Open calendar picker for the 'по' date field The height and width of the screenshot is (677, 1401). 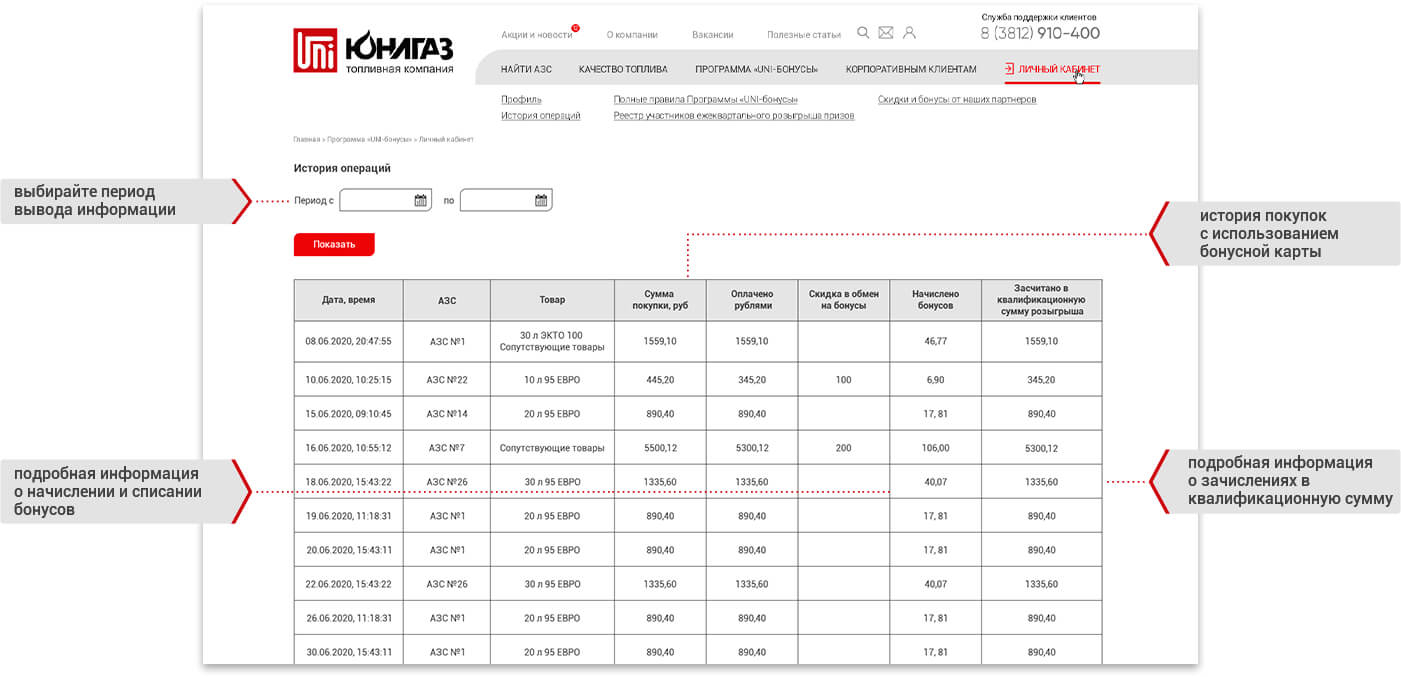coord(541,200)
